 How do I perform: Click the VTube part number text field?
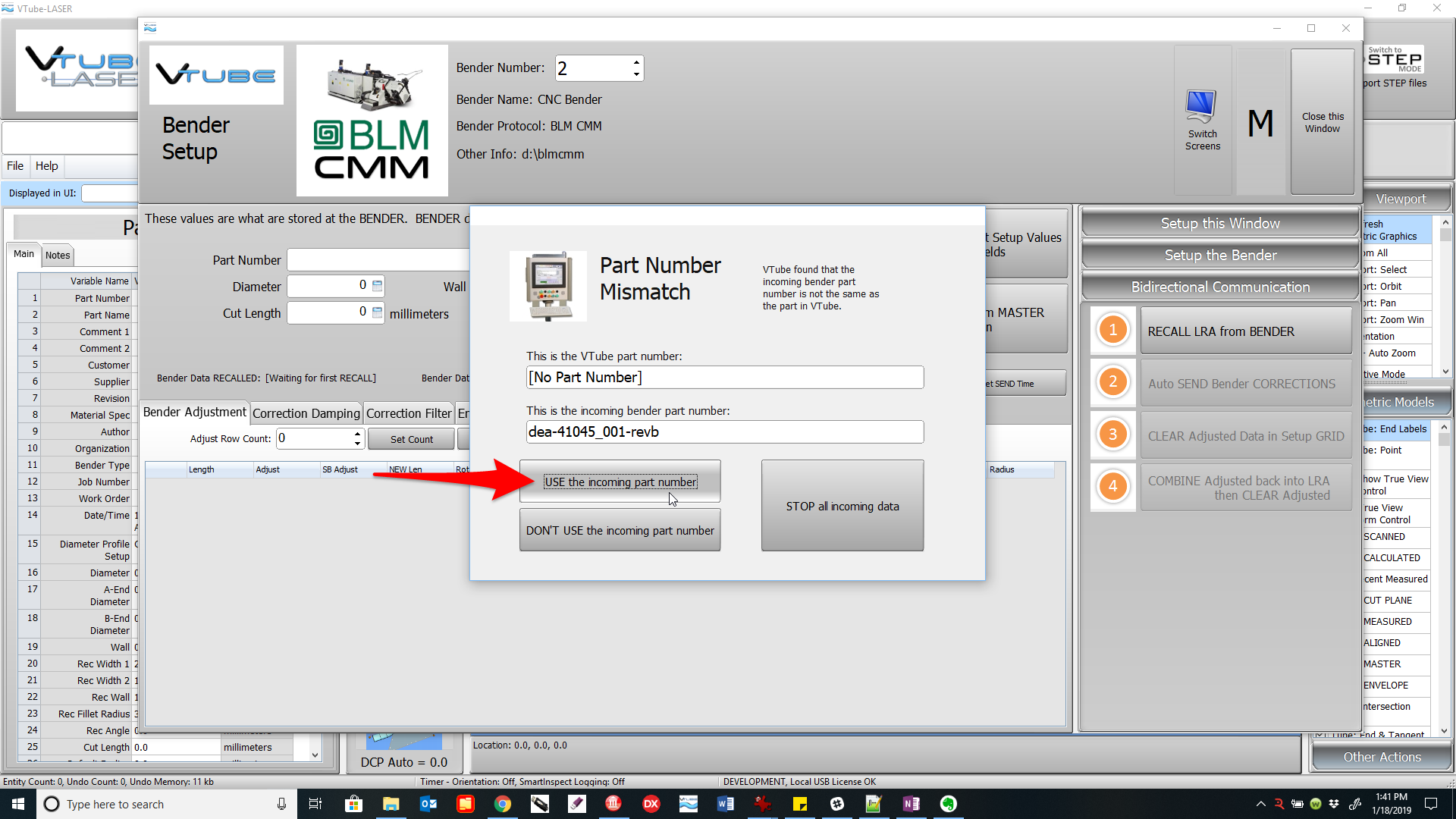click(x=724, y=378)
